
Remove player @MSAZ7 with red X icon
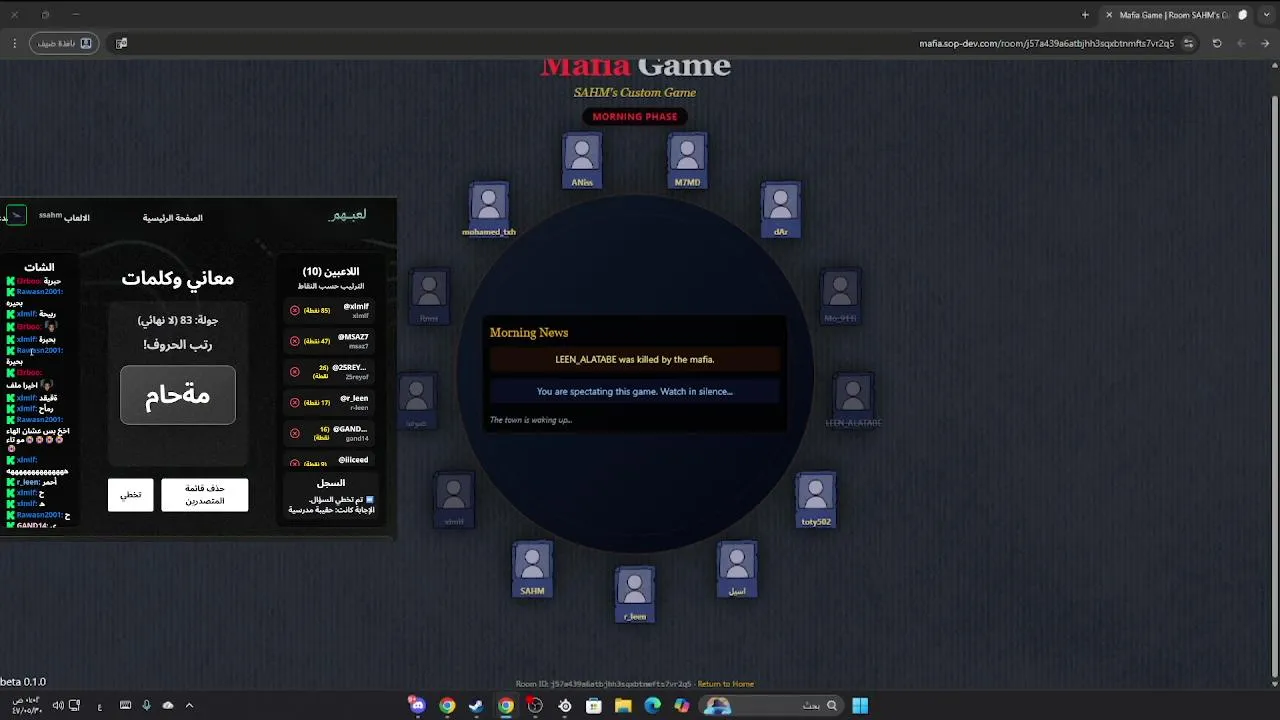(295, 341)
